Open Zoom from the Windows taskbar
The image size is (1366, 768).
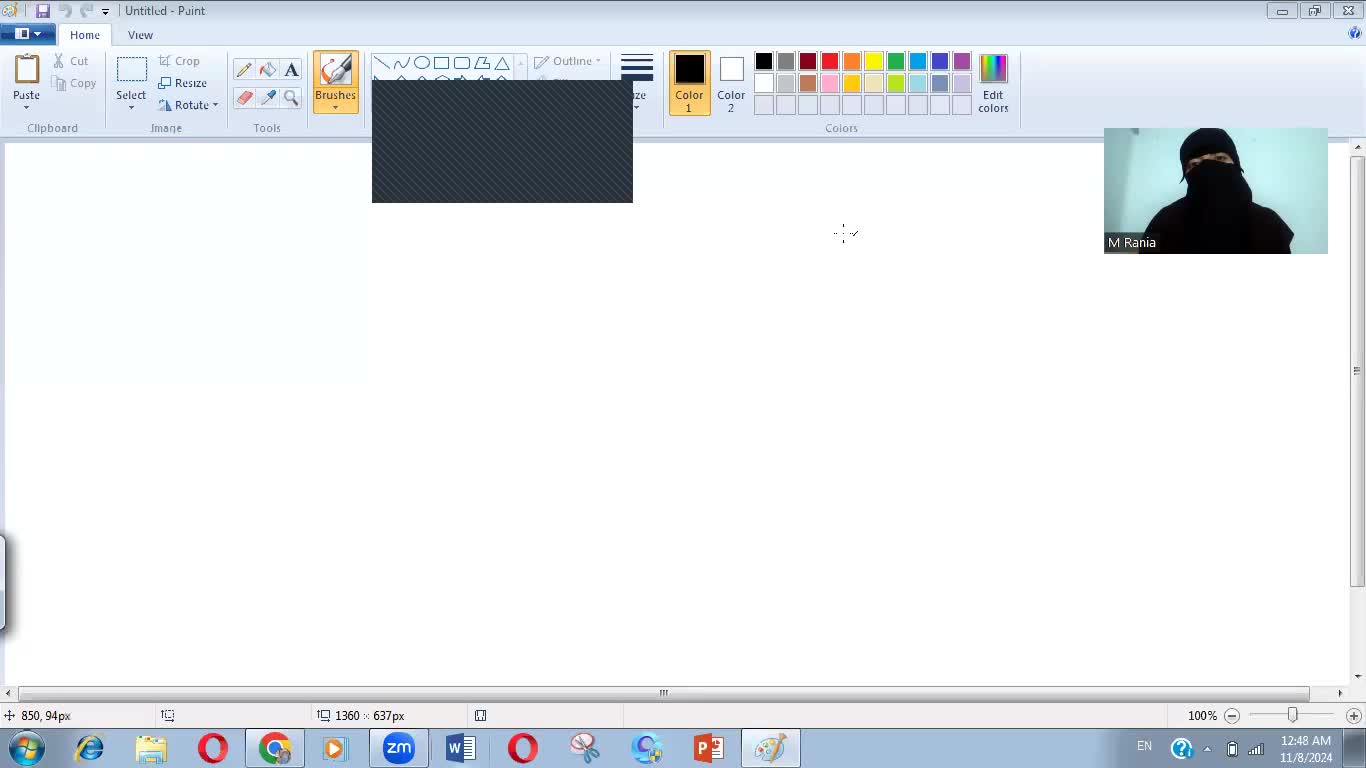(398, 748)
